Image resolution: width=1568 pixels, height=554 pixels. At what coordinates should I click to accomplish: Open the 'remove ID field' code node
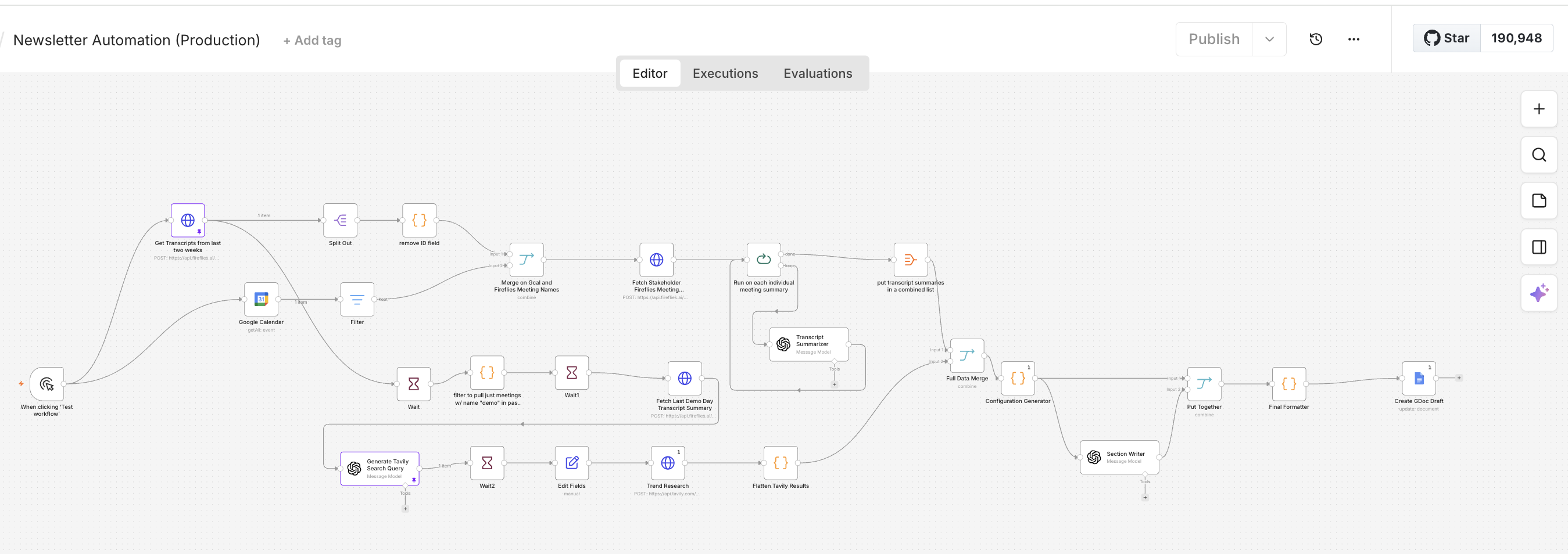(420, 220)
